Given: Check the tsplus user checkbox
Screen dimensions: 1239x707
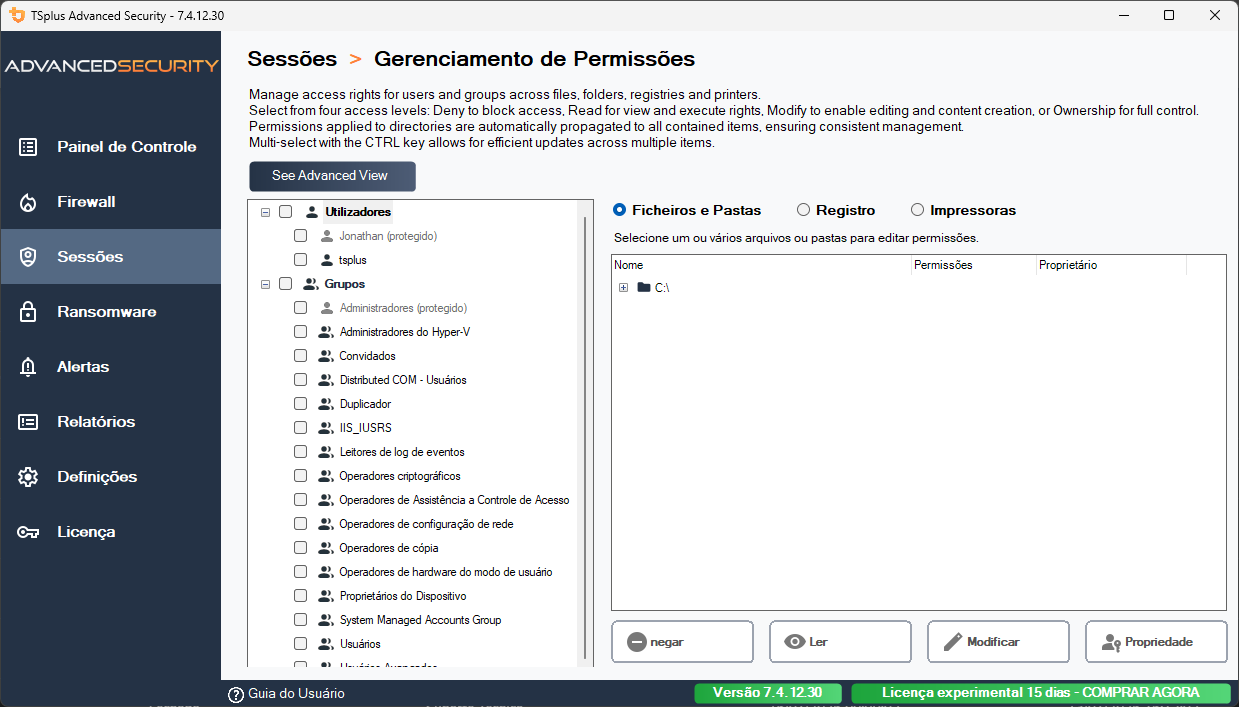Looking at the screenshot, I should (x=300, y=259).
